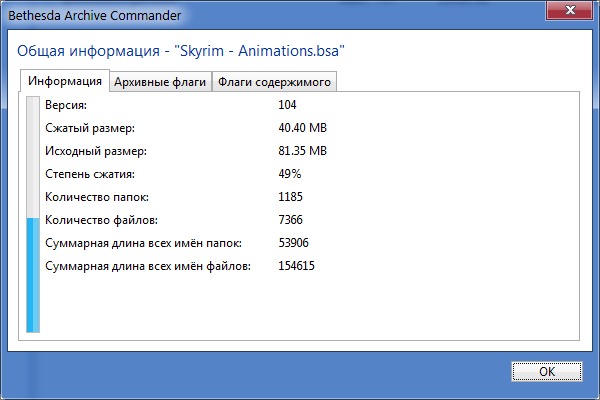The image size is (600, 400).
Task: Select the 49% compression ratio value
Action: (x=290, y=174)
